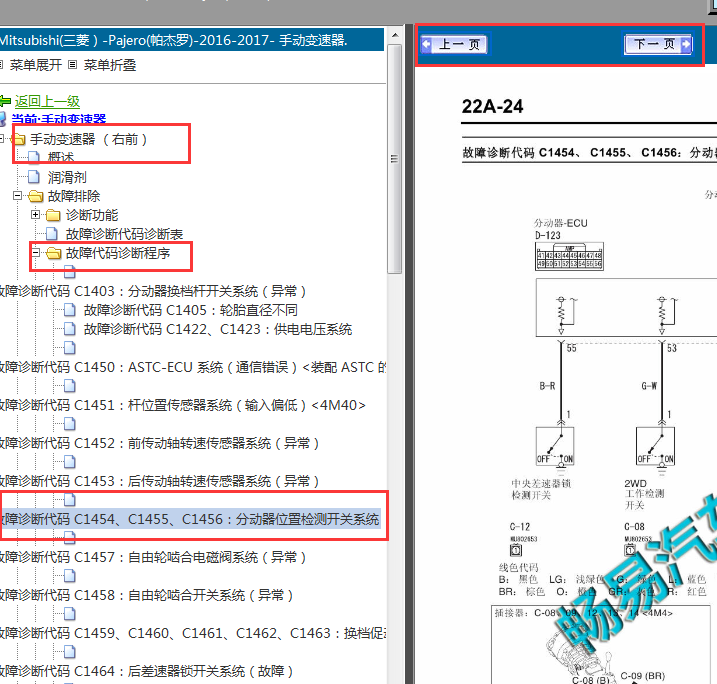
Task: Collapse the 故障代码诊断程序 tree node
Action: point(35,253)
